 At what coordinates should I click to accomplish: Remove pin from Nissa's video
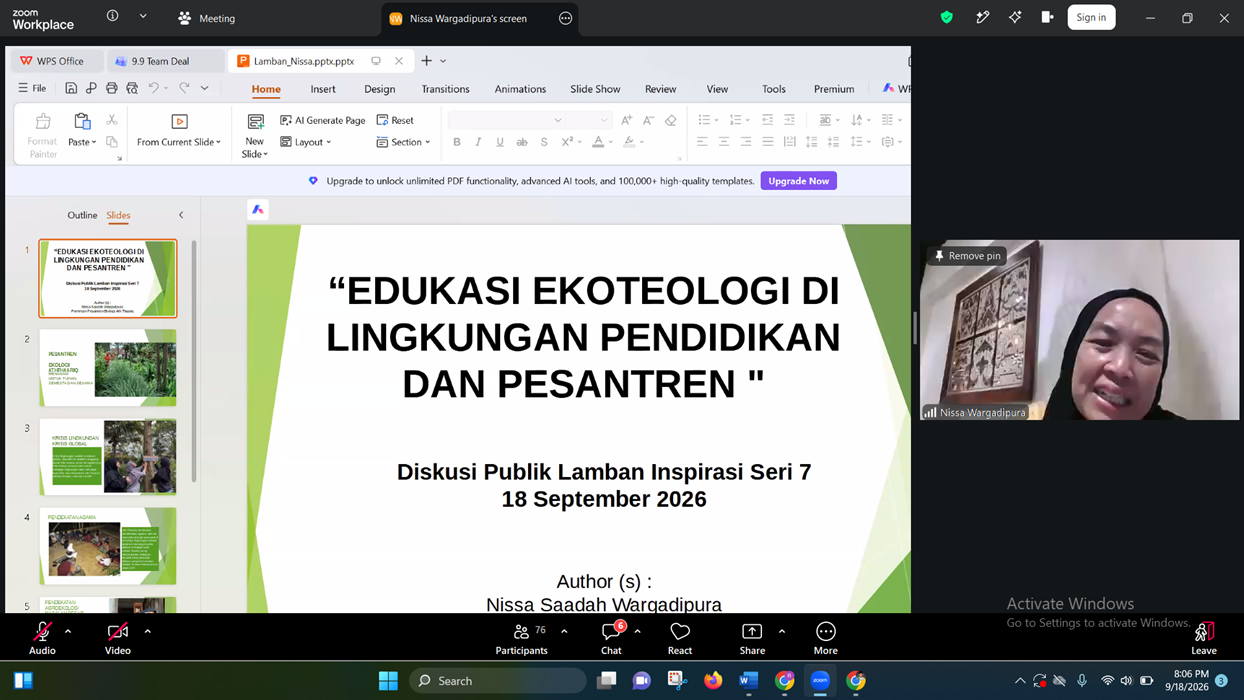tap(967, 256)
